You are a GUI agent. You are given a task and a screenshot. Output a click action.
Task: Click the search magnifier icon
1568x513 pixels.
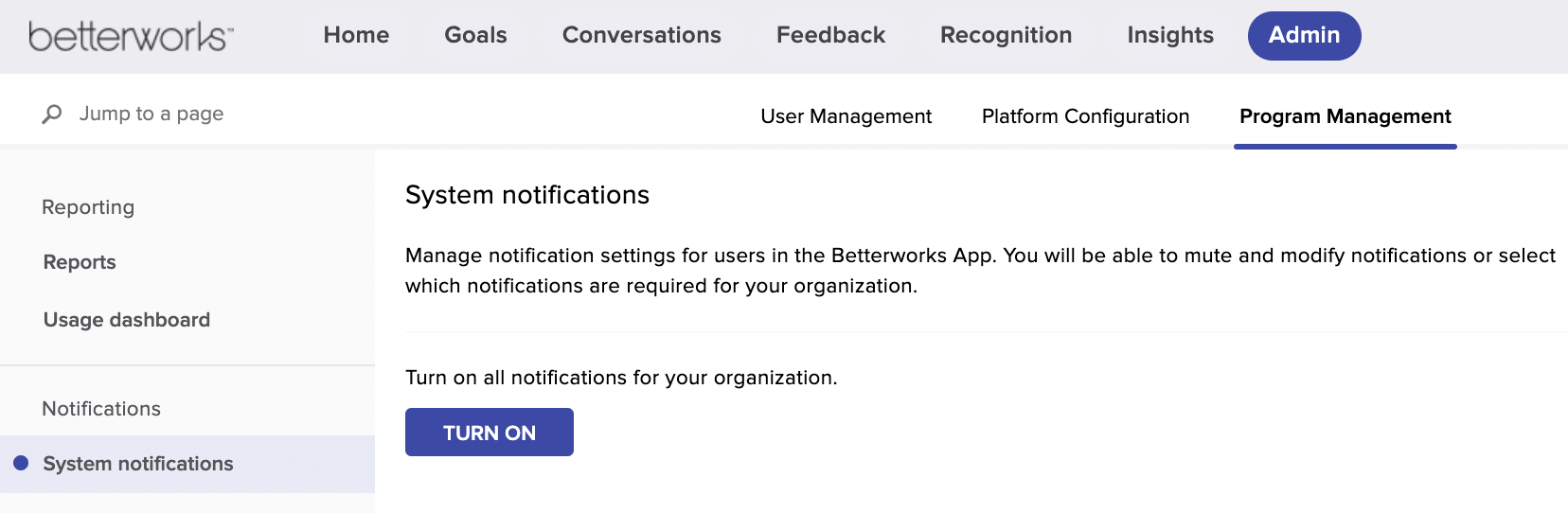(x=52, y=115)
